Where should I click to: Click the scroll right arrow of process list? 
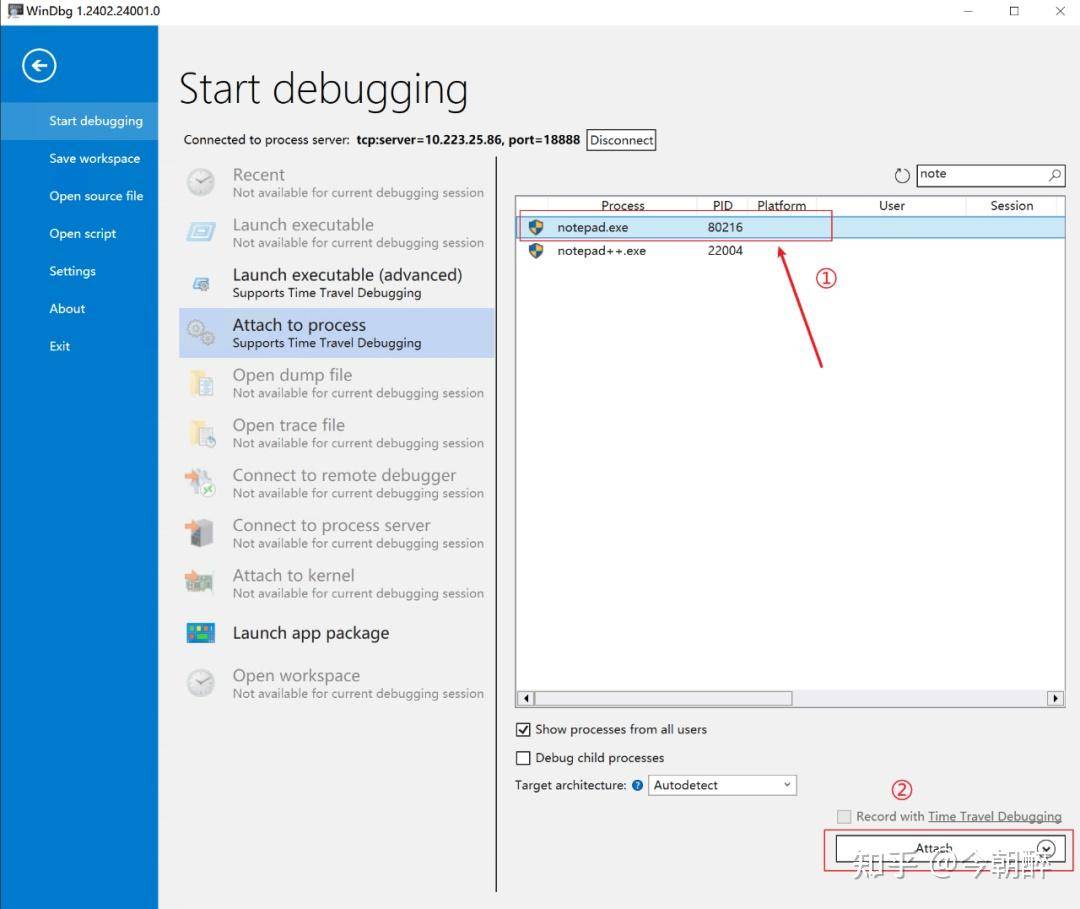1055,698
